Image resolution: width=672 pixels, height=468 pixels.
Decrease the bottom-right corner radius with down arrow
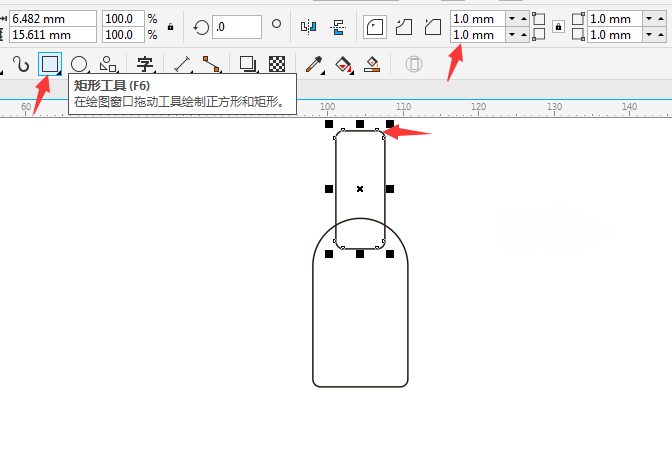649,35
